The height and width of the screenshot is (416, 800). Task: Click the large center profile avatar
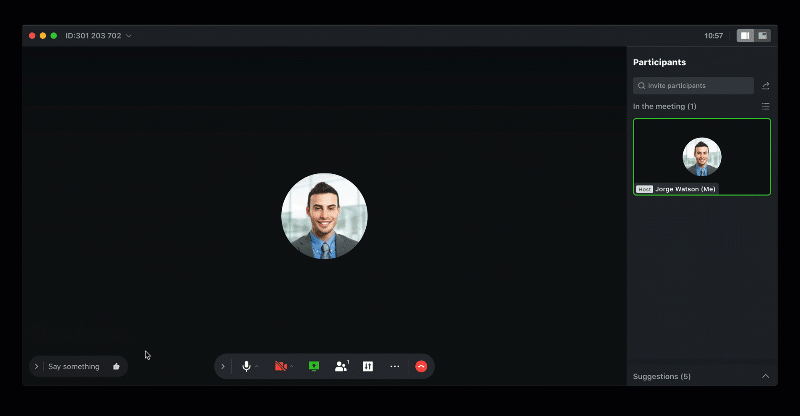point(324,216)
